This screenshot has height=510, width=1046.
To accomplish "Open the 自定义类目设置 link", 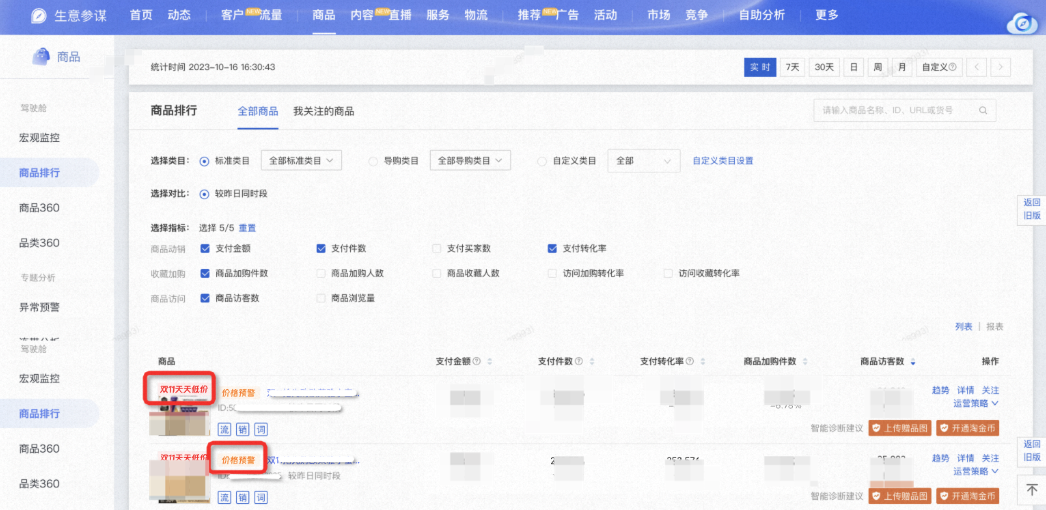I will 723,161.
